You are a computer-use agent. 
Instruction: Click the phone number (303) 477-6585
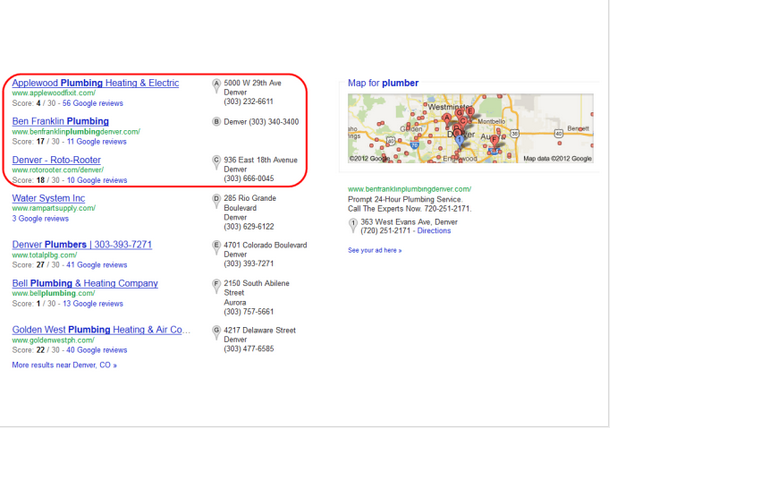[x=249, y=349]
